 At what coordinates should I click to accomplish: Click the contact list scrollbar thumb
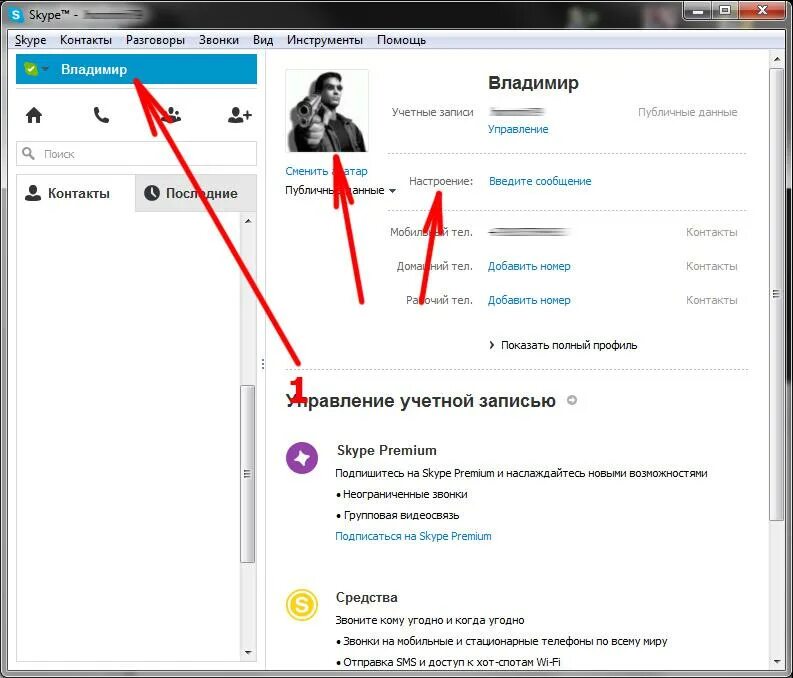tap(247, 474)
